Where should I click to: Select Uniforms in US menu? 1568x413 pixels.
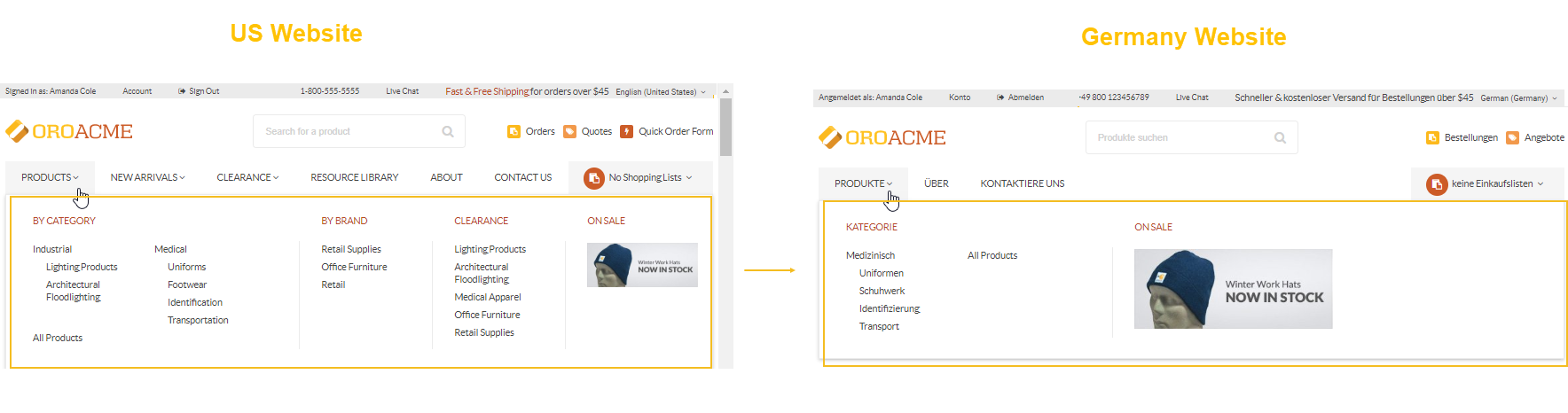point(187,267)
